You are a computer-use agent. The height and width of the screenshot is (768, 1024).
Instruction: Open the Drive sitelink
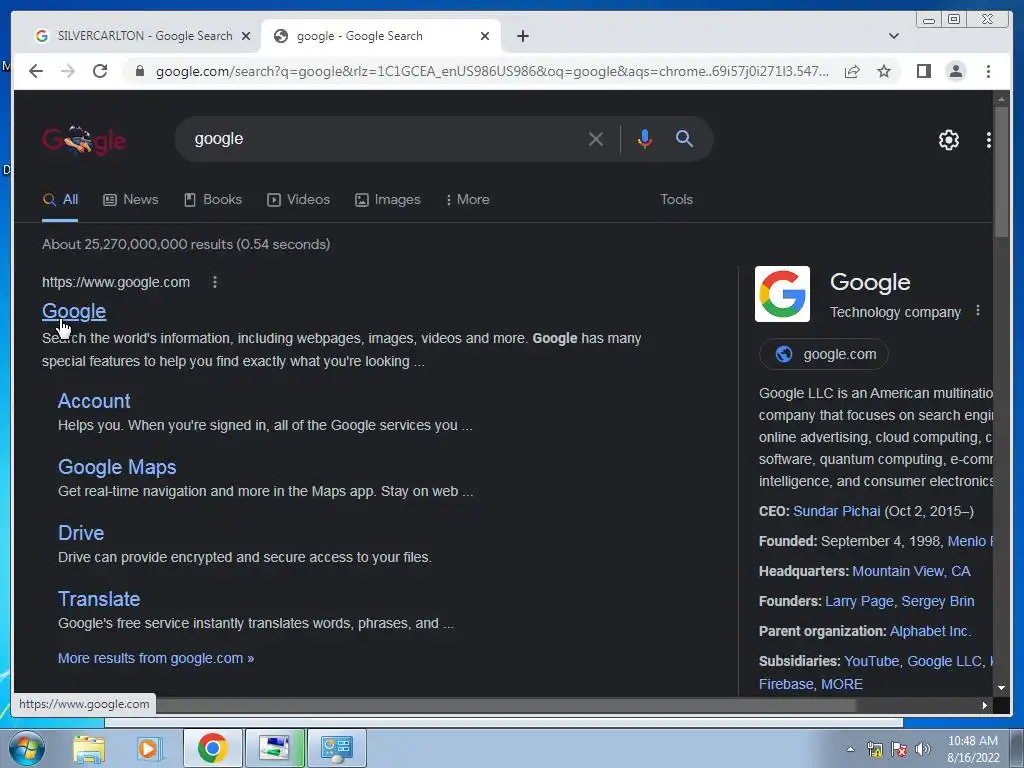pyautogui.click(x=81, y=533)
